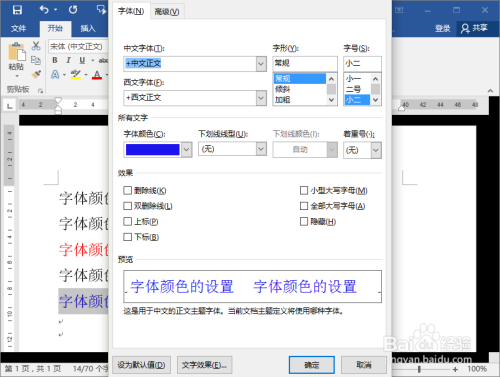Switch to the 高级(V) advanced tab

pos(167,12)
